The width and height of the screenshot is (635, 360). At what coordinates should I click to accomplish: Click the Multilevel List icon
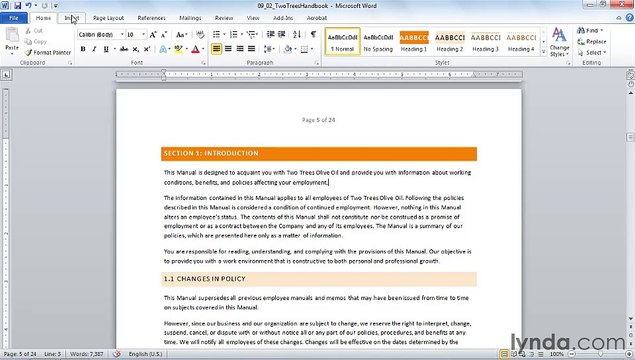(251, 35)
